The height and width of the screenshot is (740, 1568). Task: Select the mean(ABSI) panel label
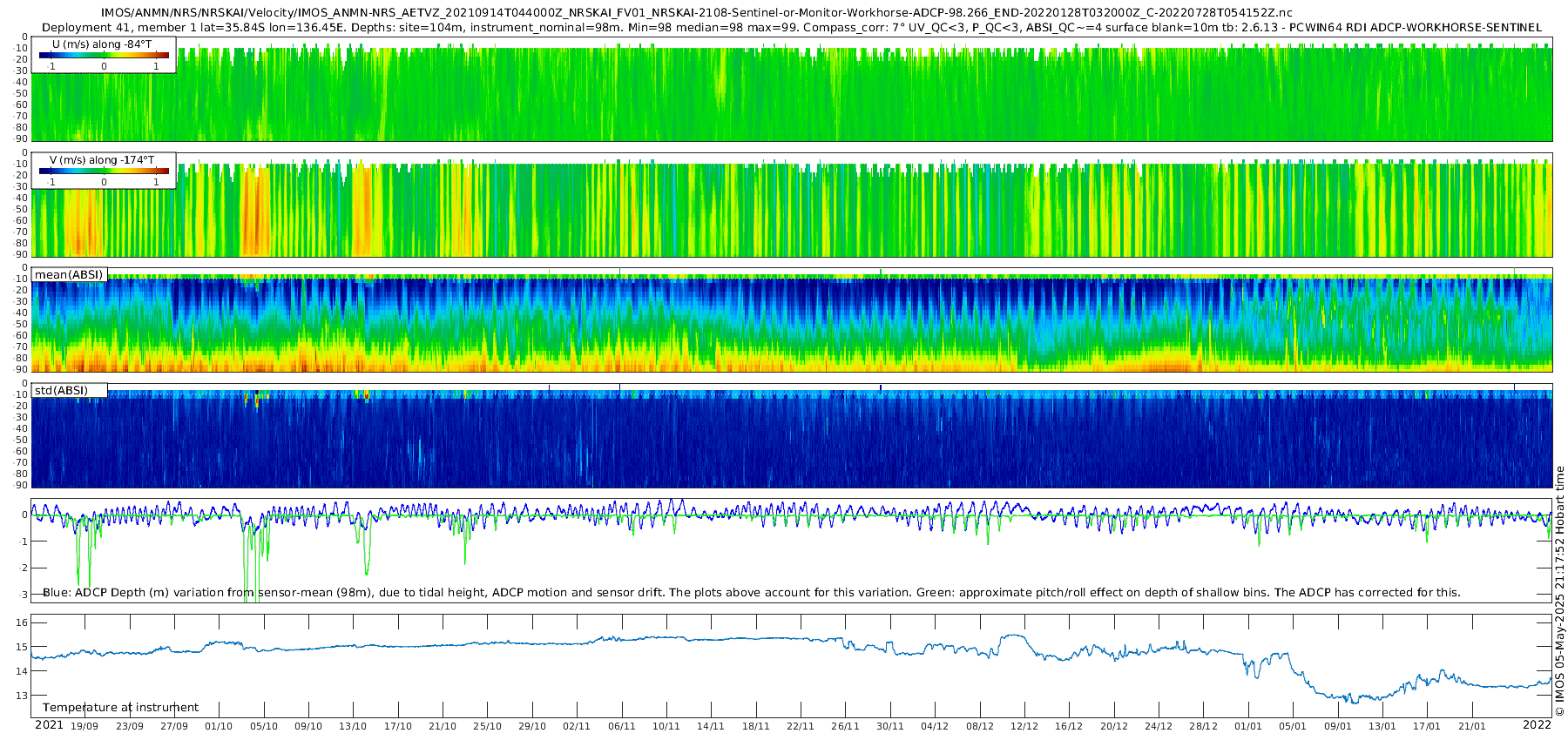[69, 275]
